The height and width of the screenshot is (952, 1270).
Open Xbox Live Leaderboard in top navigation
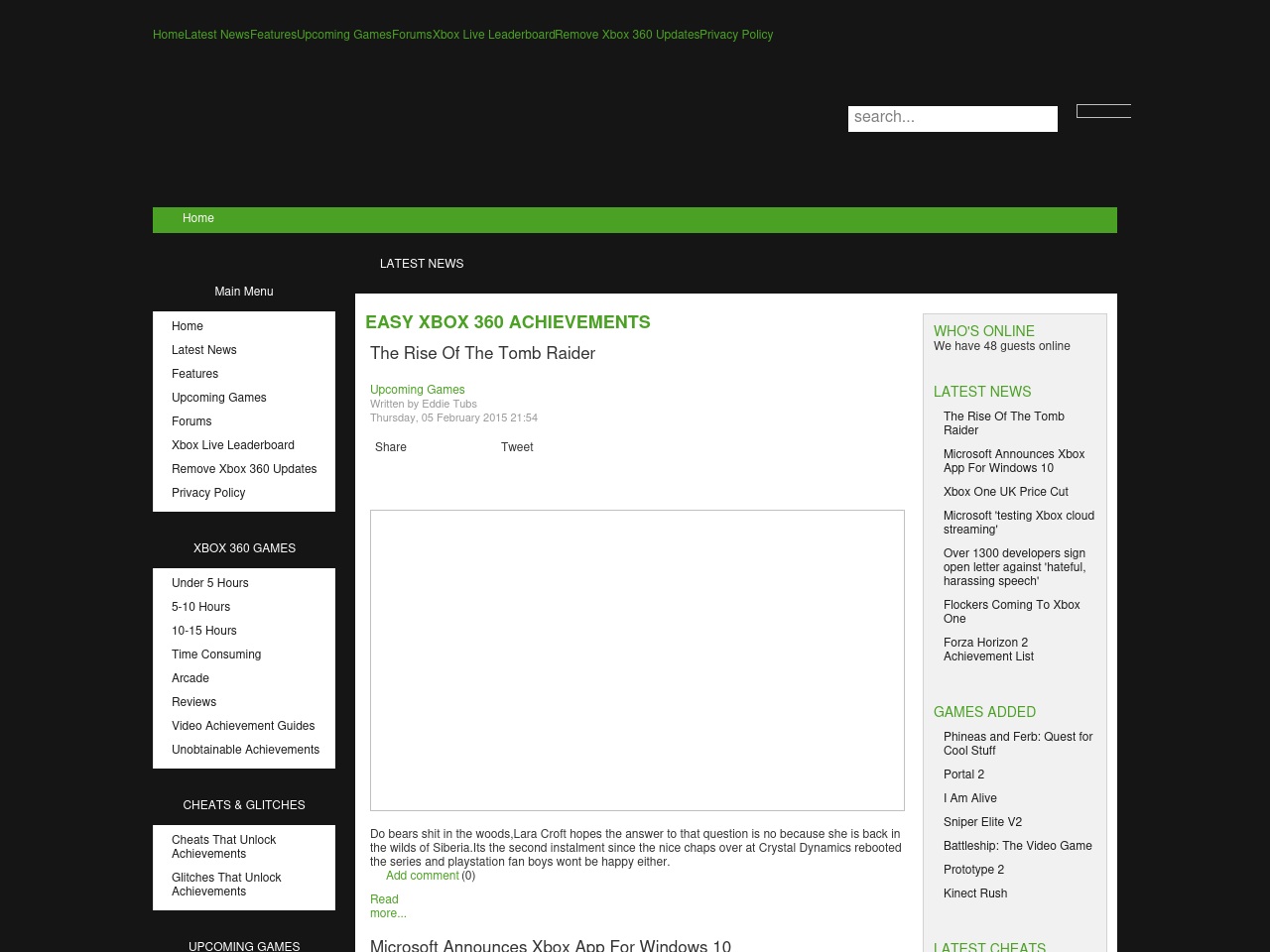pyautogui.click(x=494, y=35)
